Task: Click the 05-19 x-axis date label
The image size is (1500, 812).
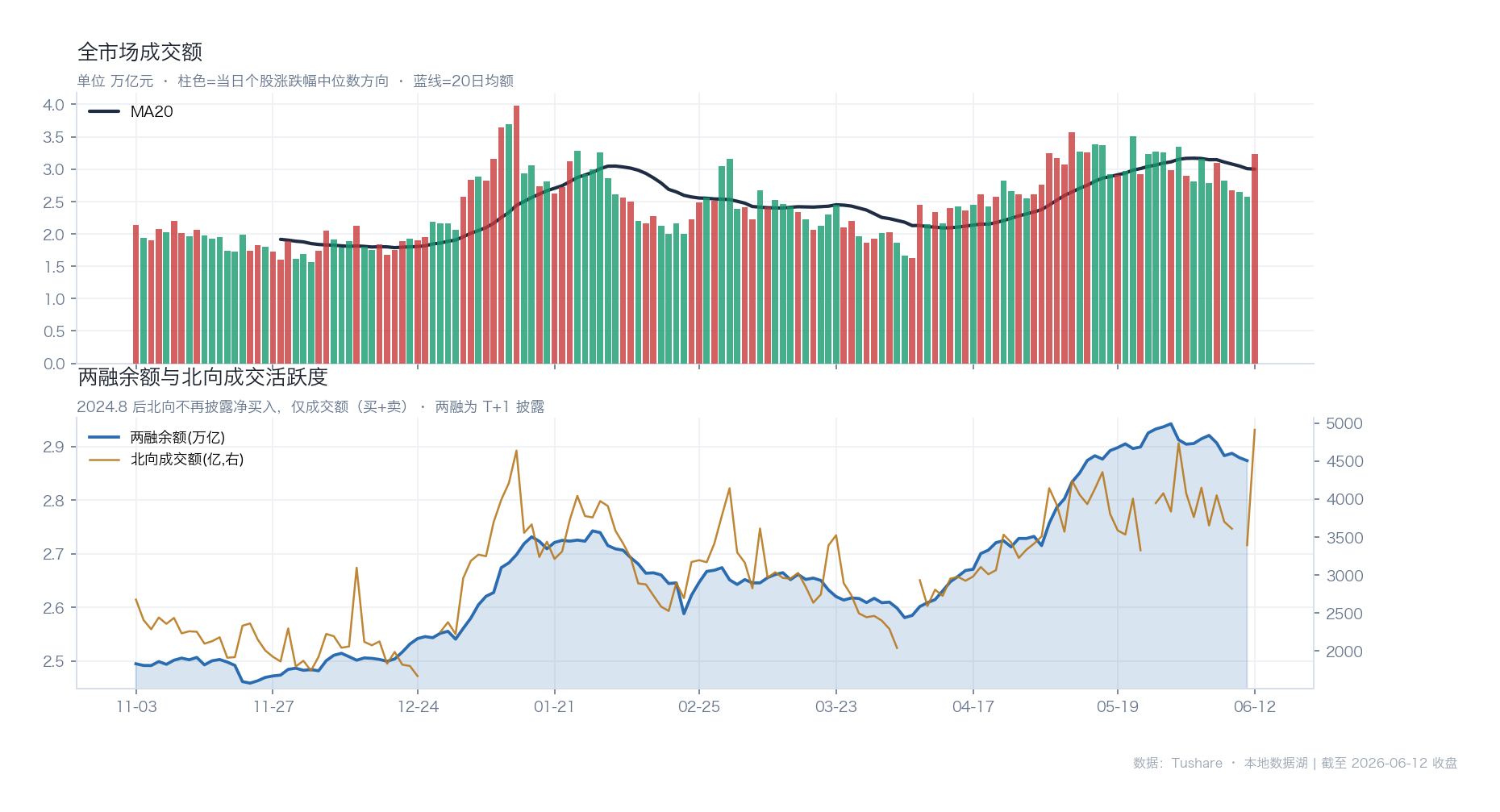Action: tap(1118, 706)
